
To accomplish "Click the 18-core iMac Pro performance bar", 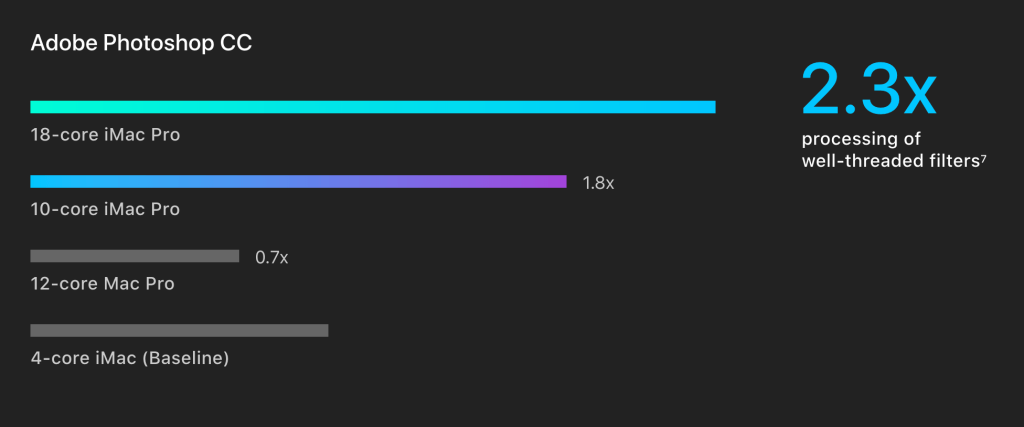I will click(372, 107).
